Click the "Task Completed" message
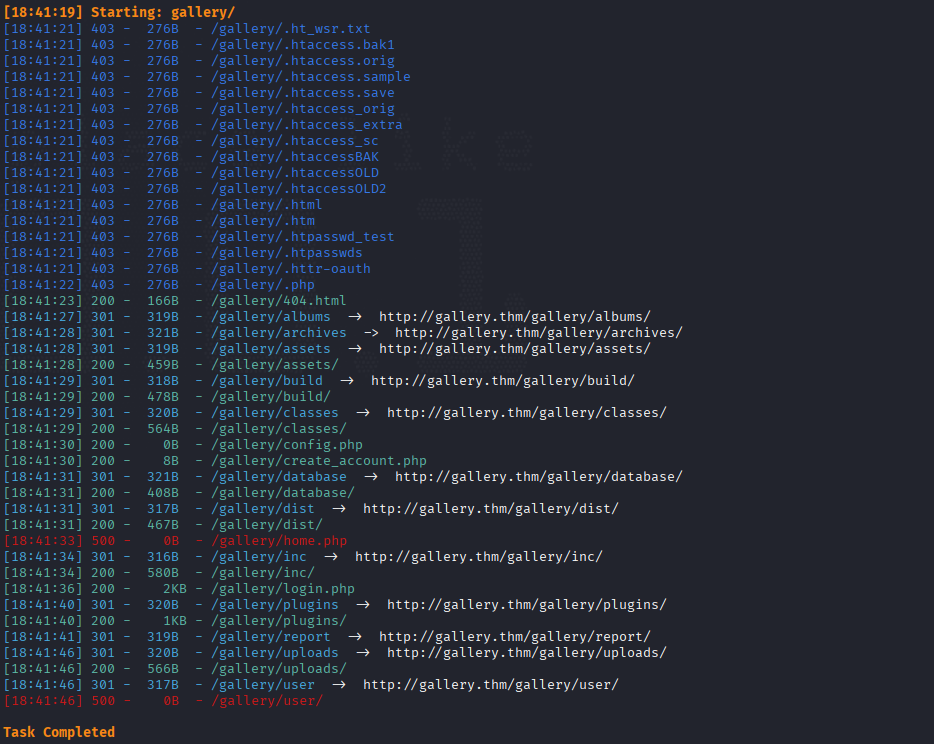 point(59,732)
